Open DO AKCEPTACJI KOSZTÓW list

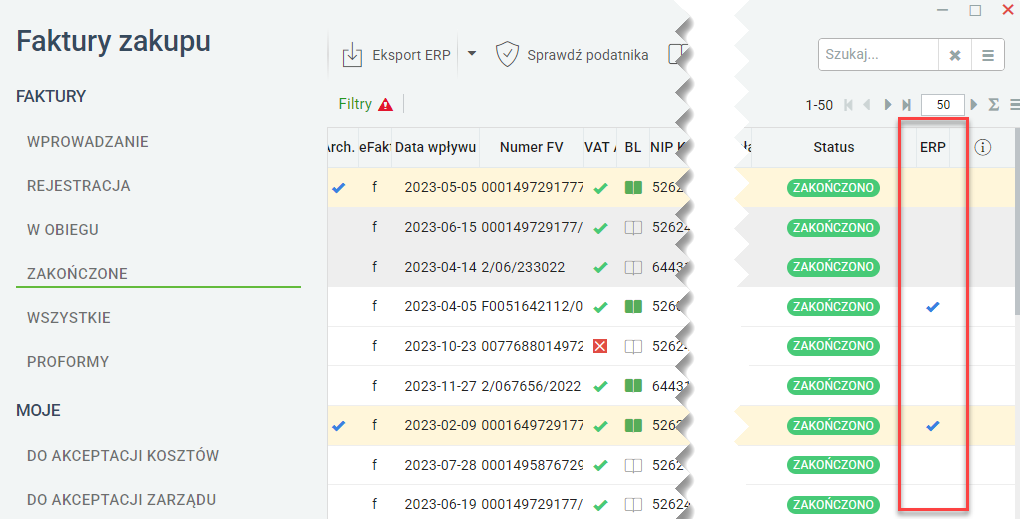click(x=123, y=456)
